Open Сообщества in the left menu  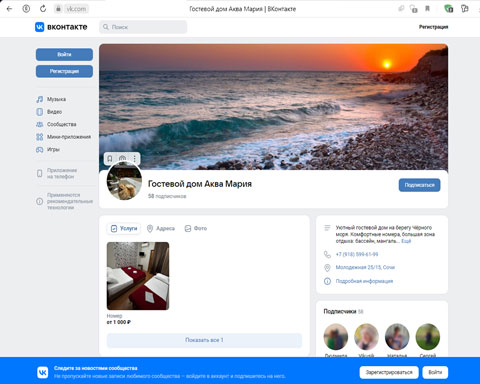(62, 124)
